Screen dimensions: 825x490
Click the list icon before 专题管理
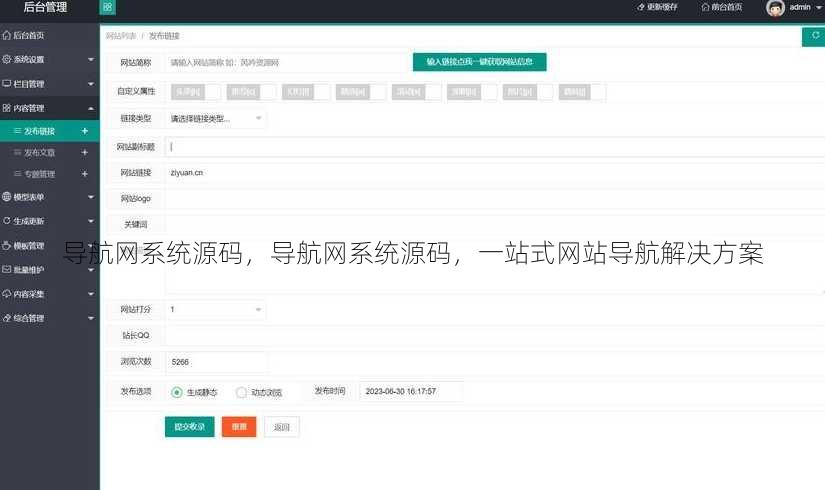click(x=17, y=174)
